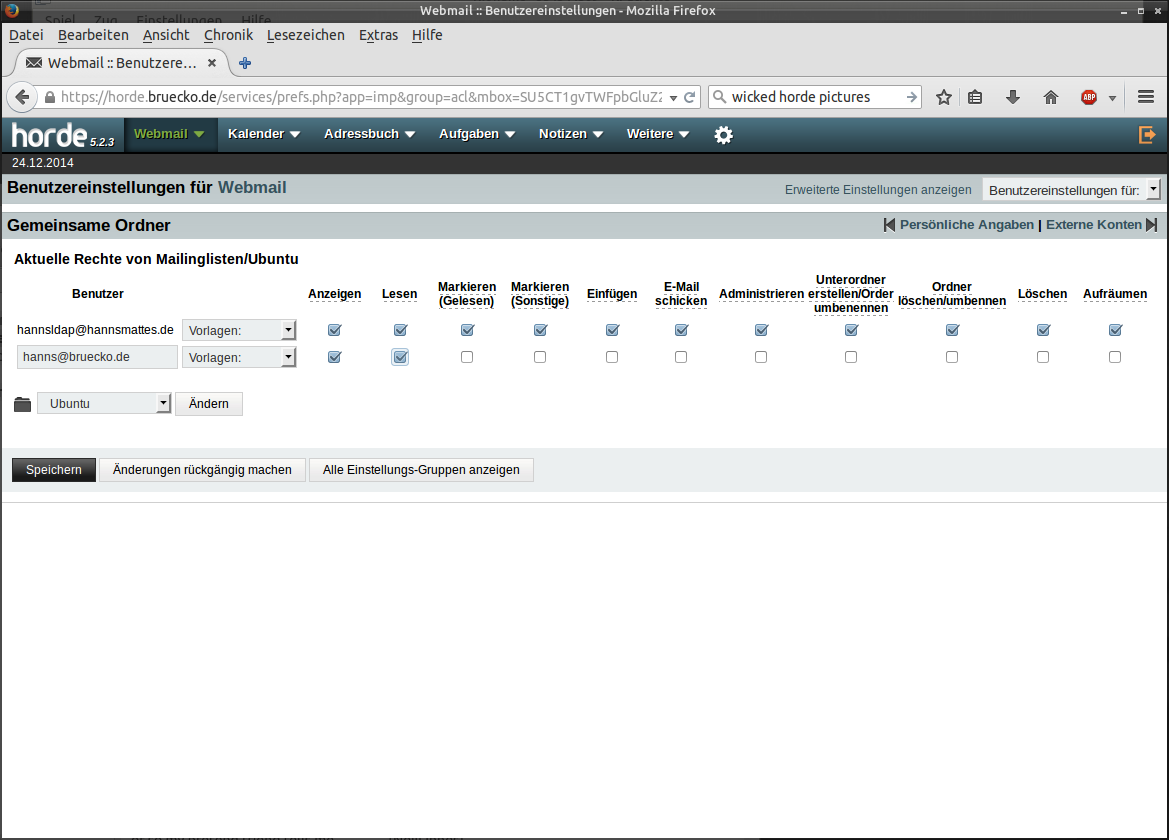Open Vorlagen dropdown for hannsldap@hannsmattes.de
The height and width of the screenshot is (840, 1169).
tap(239, 330)
